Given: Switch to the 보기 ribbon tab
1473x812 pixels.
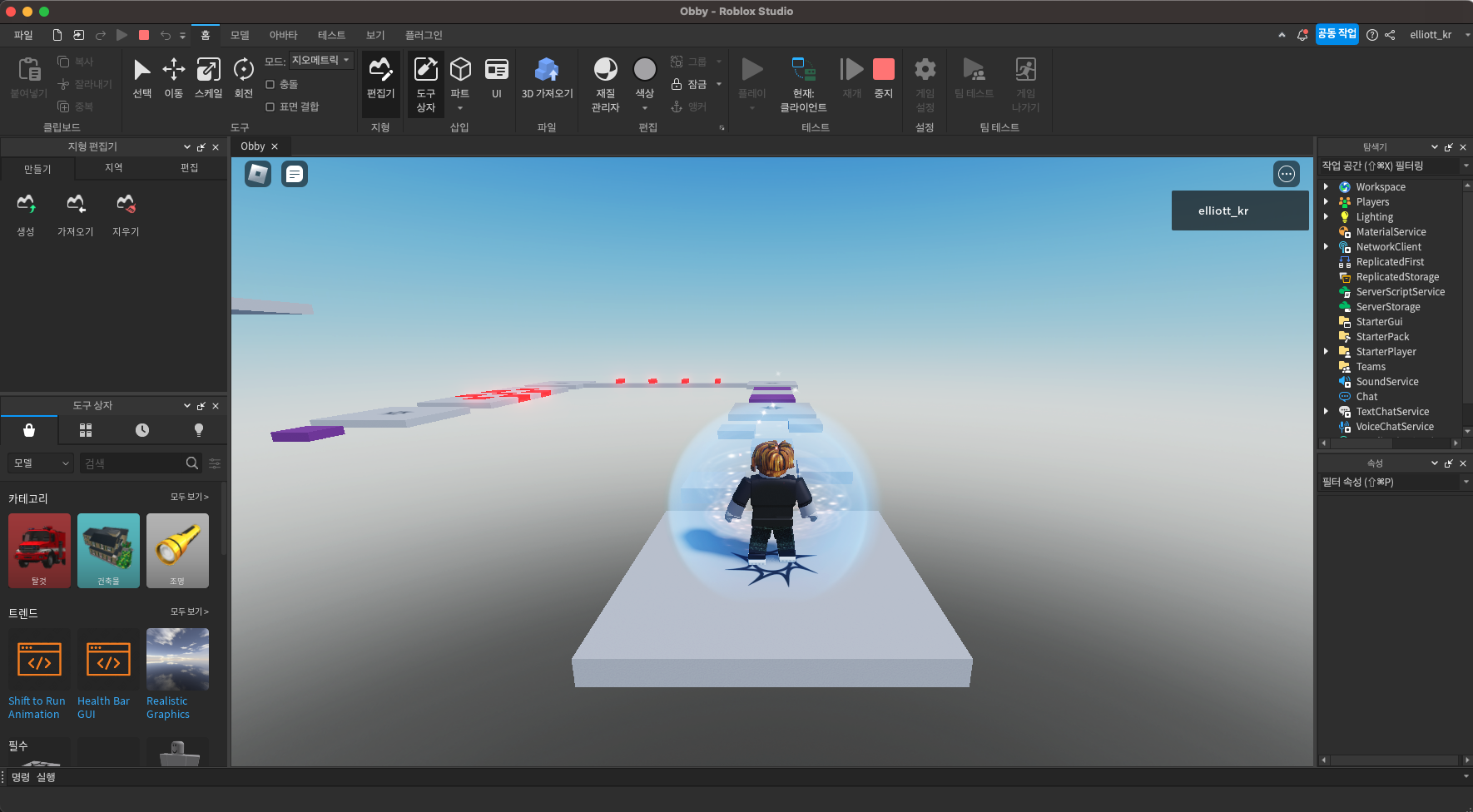Looking at the screenshot, I should click(x=375, y=35).
